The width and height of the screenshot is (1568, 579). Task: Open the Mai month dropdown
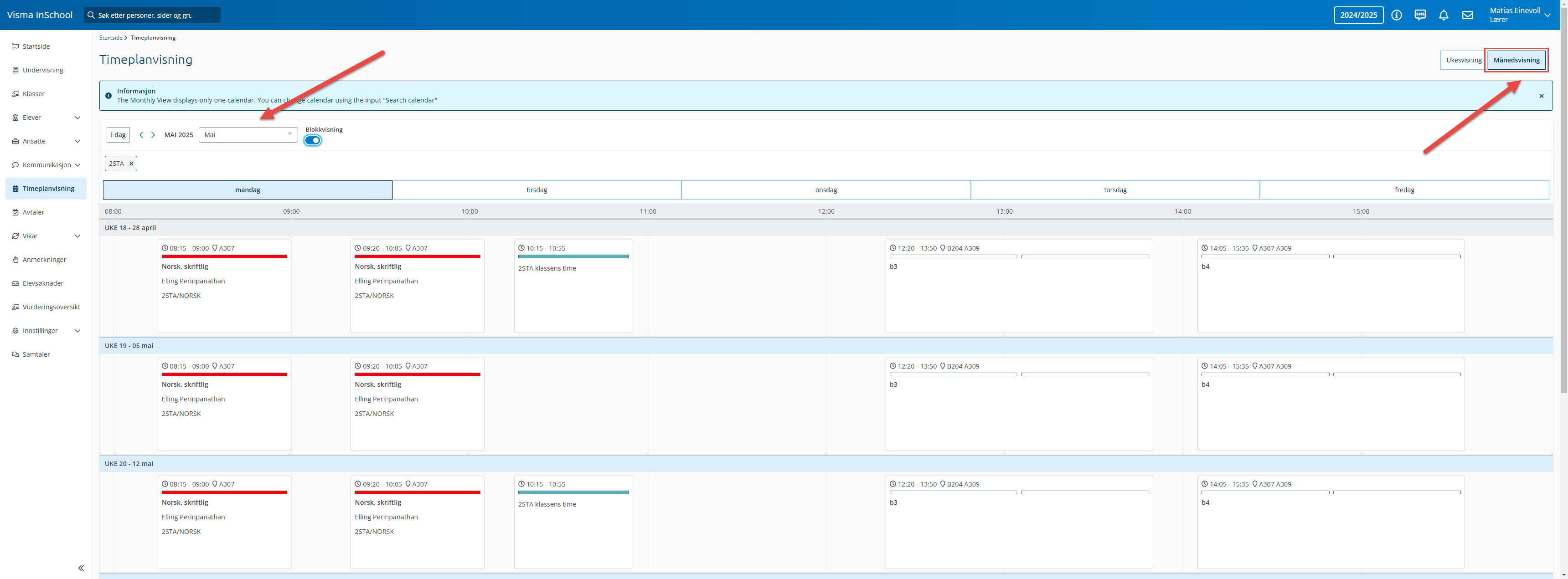pyautogui.click(x=248, y=135)
